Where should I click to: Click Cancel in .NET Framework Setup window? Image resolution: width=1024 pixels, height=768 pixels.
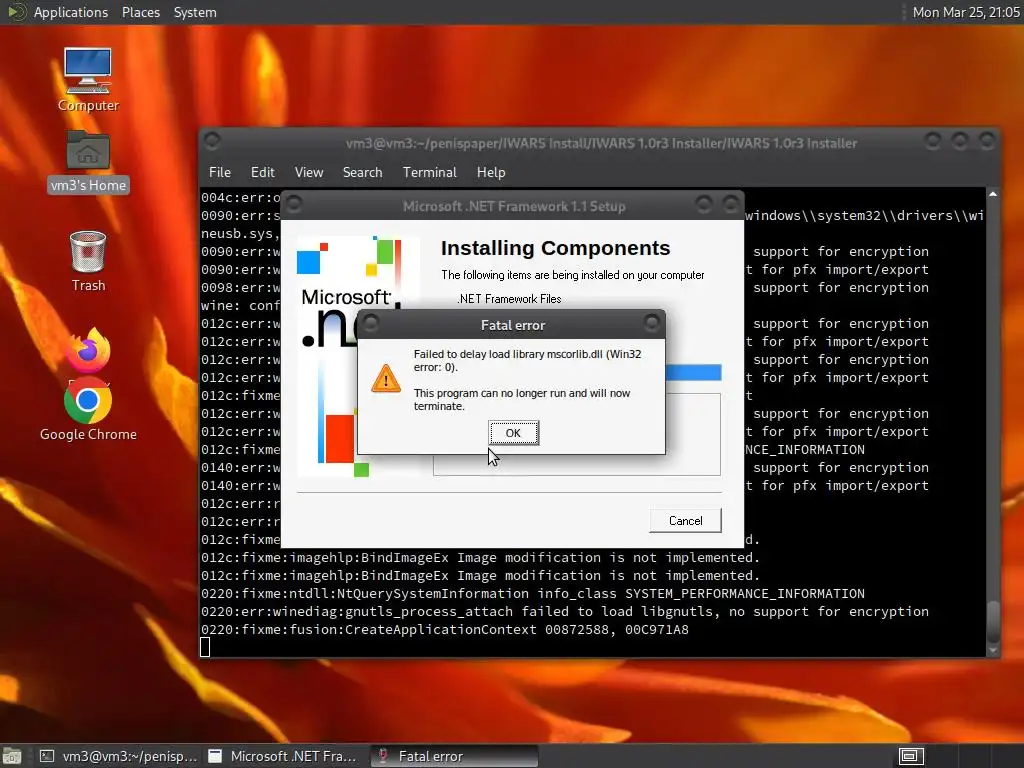tap(685, 520)
